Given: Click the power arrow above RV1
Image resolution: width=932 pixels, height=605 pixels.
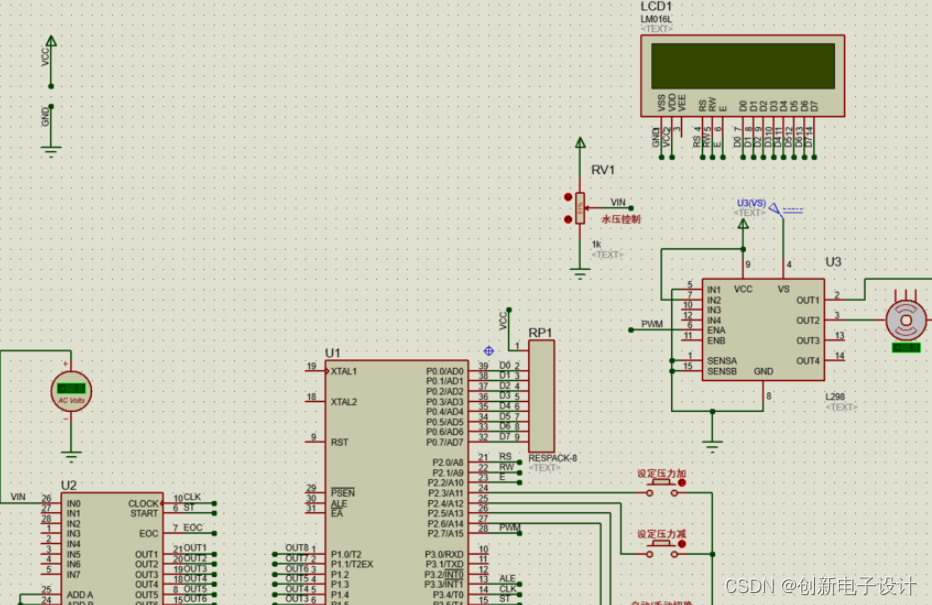Looking at the screenshot, I should 580,143.
